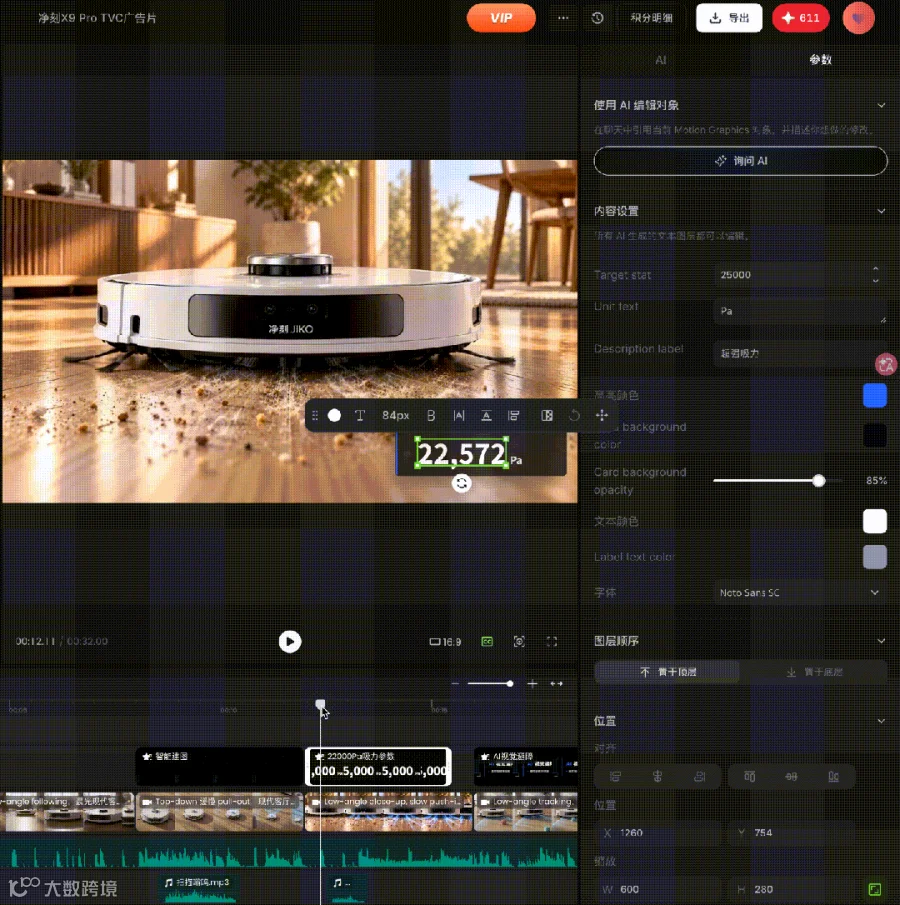Select the bring-to-top layer order option
This screenshot has height=905, width=900.
tap(667, 672)
